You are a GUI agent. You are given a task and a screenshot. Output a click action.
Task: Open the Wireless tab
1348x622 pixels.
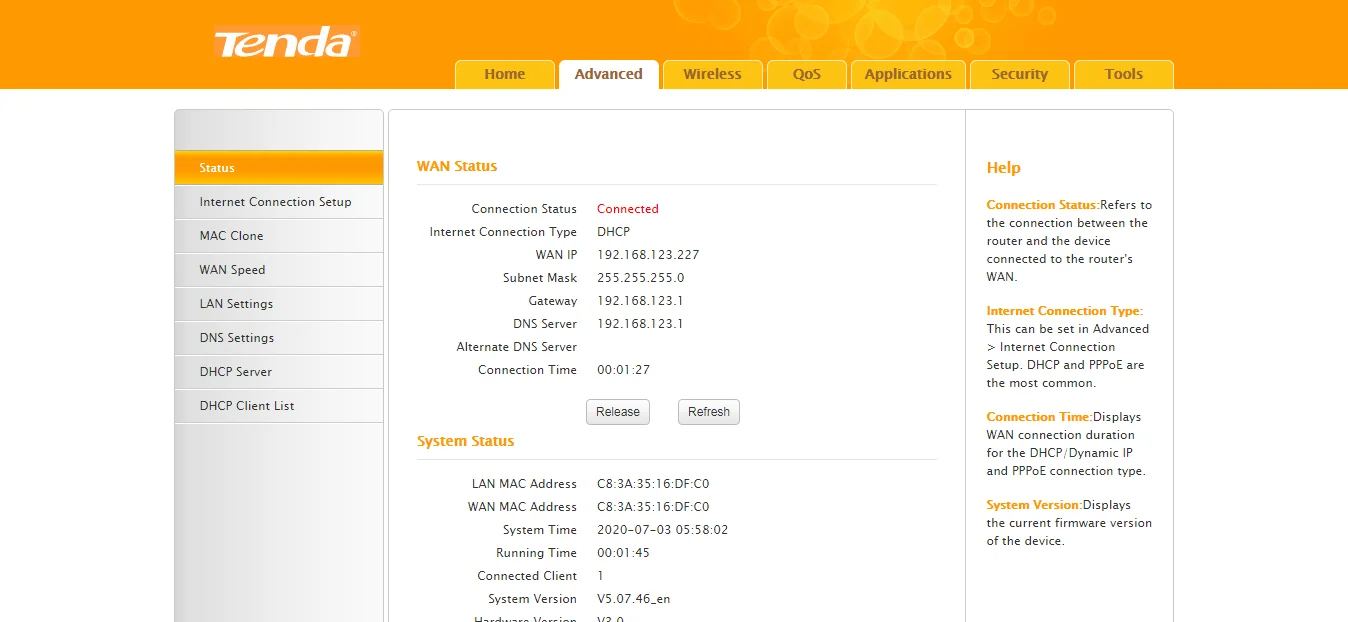pos(712,74)
